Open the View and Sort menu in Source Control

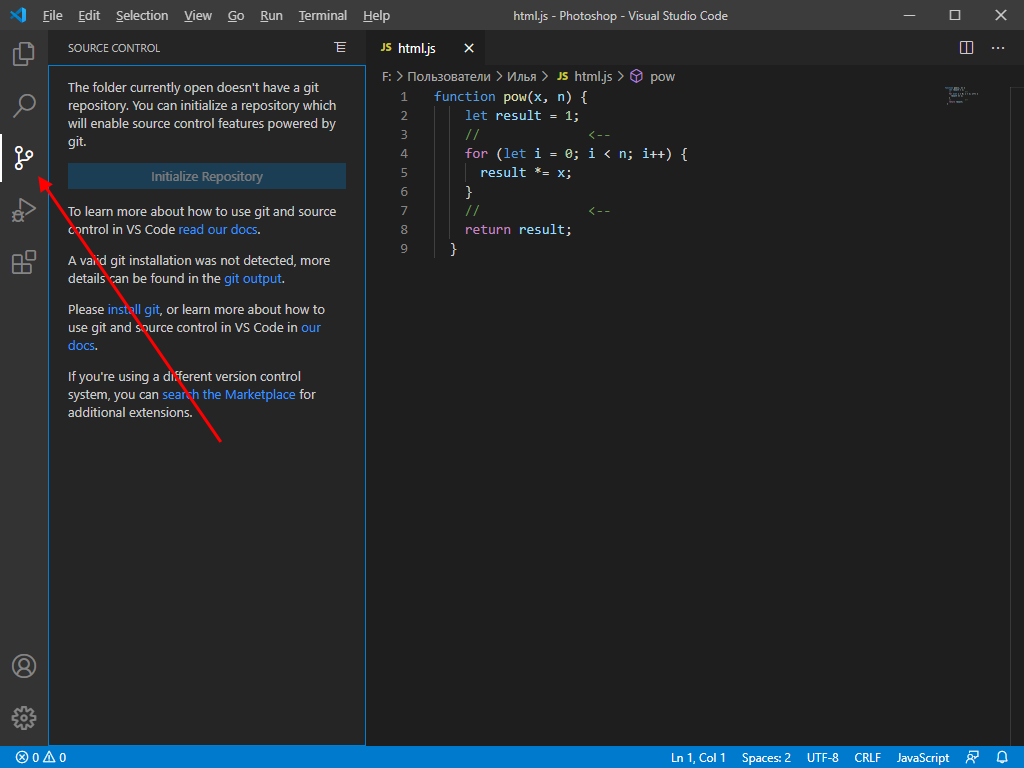tap(340, 47)
